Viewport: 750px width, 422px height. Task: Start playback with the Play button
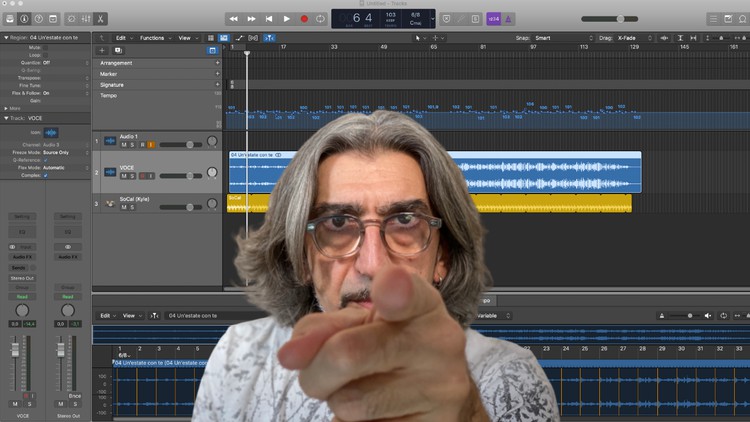pyautogui.click(x=287, y=19)
